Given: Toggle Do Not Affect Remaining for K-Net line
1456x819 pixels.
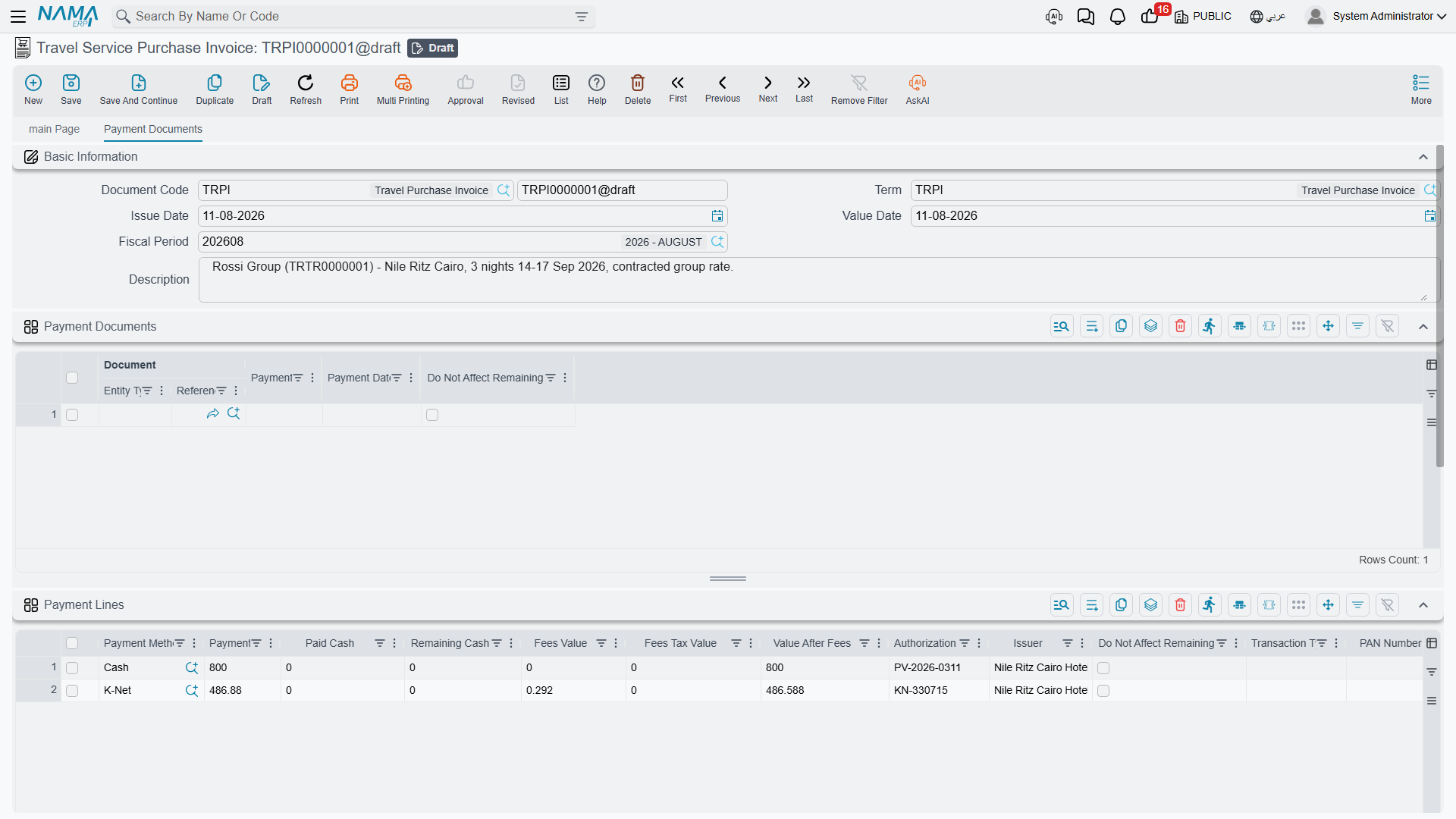Looking at the screenshot, I should click(x=1103, y=691).
